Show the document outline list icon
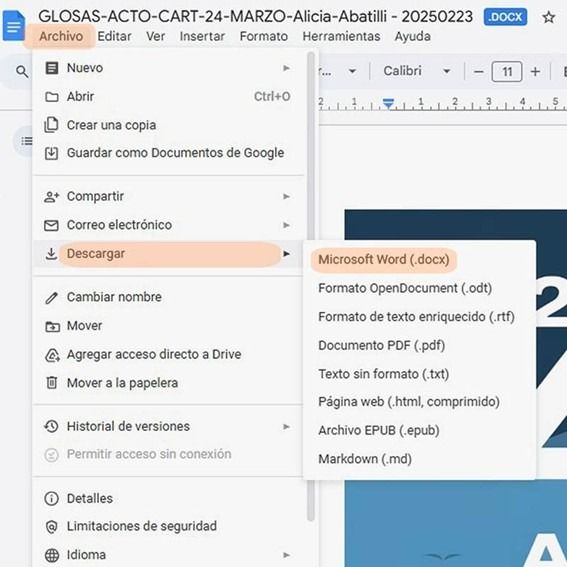Viewport: 567px width, 567px height. point(27,141)
